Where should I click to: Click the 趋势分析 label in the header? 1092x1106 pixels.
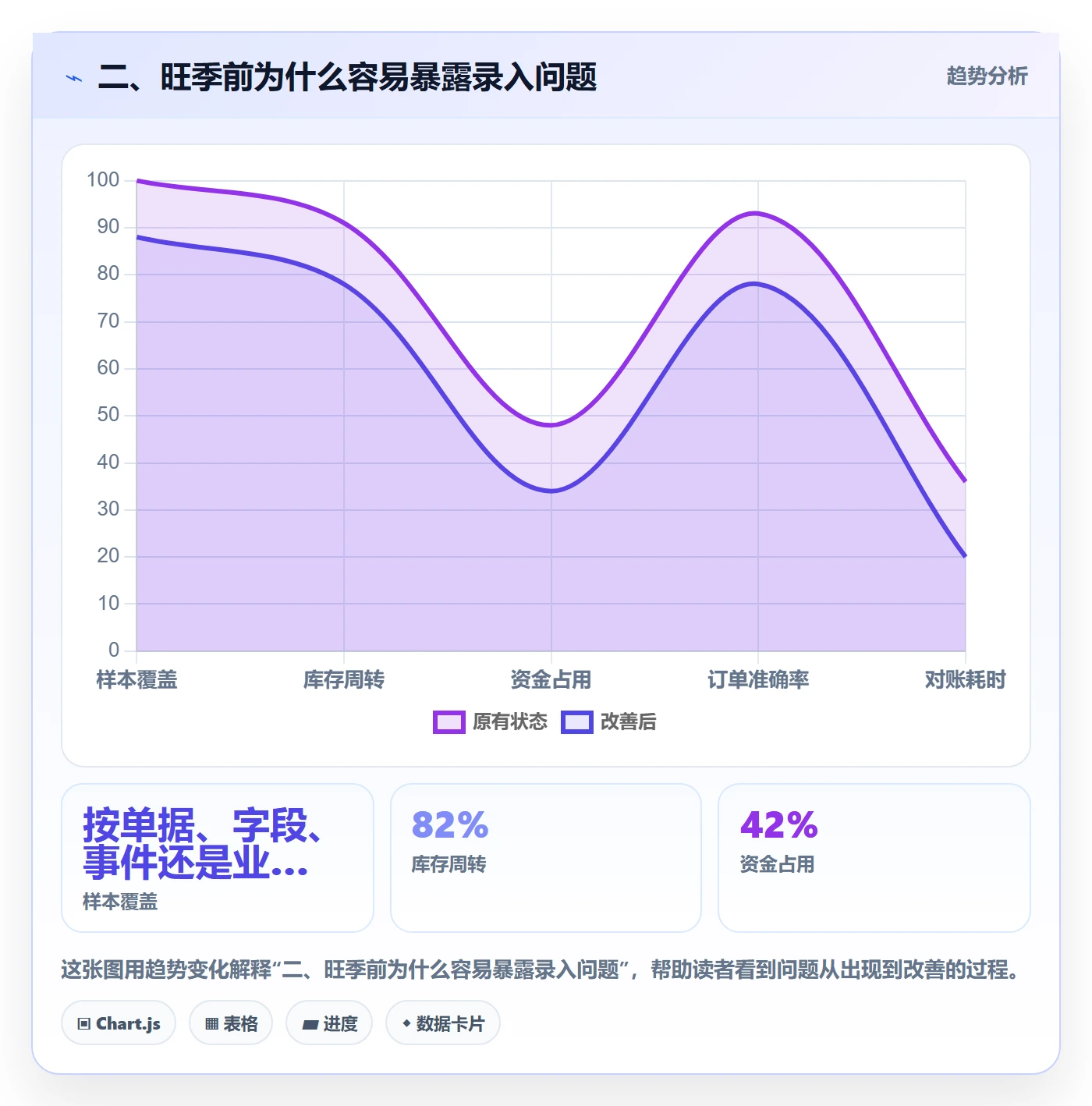[987, 76]
